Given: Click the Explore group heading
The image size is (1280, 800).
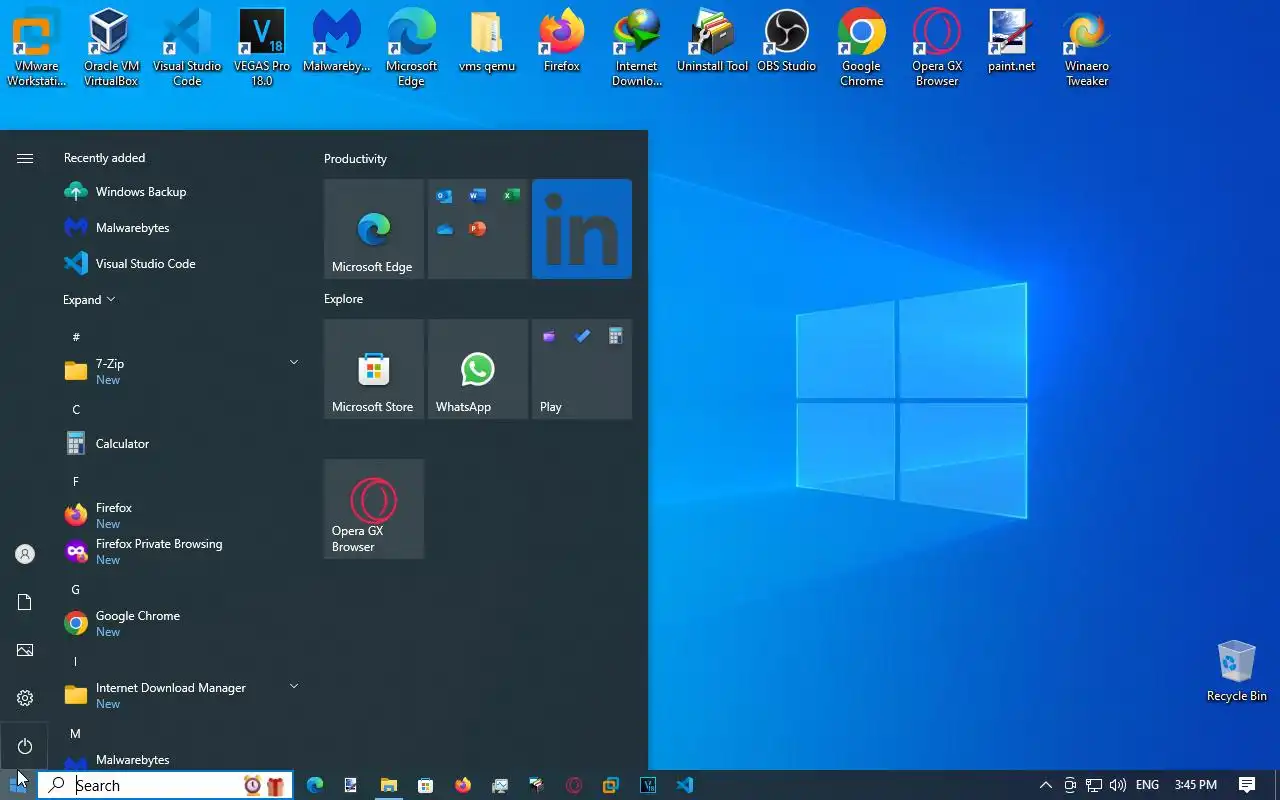Looking at the screenshot, I should tap(343, 299).
